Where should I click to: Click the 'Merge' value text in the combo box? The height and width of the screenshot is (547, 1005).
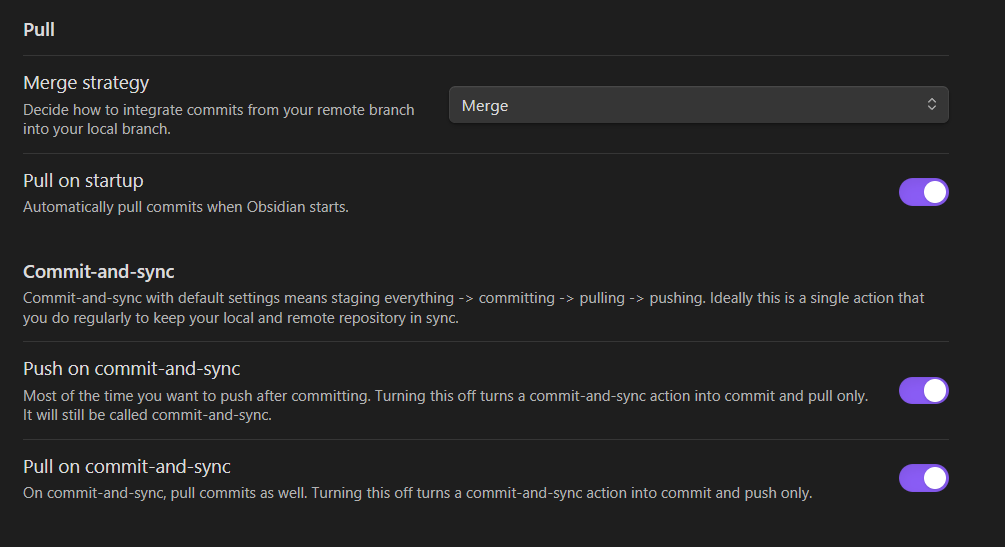(485, 106)
